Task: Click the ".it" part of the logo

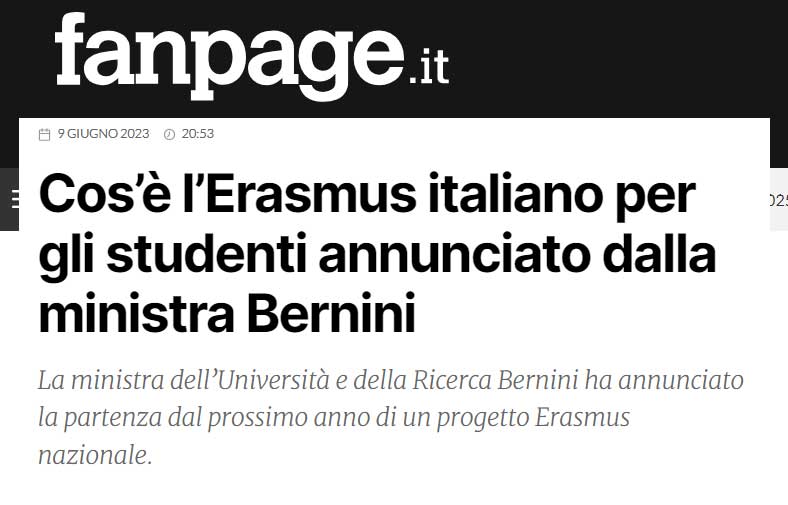Action: click(428, 66)
